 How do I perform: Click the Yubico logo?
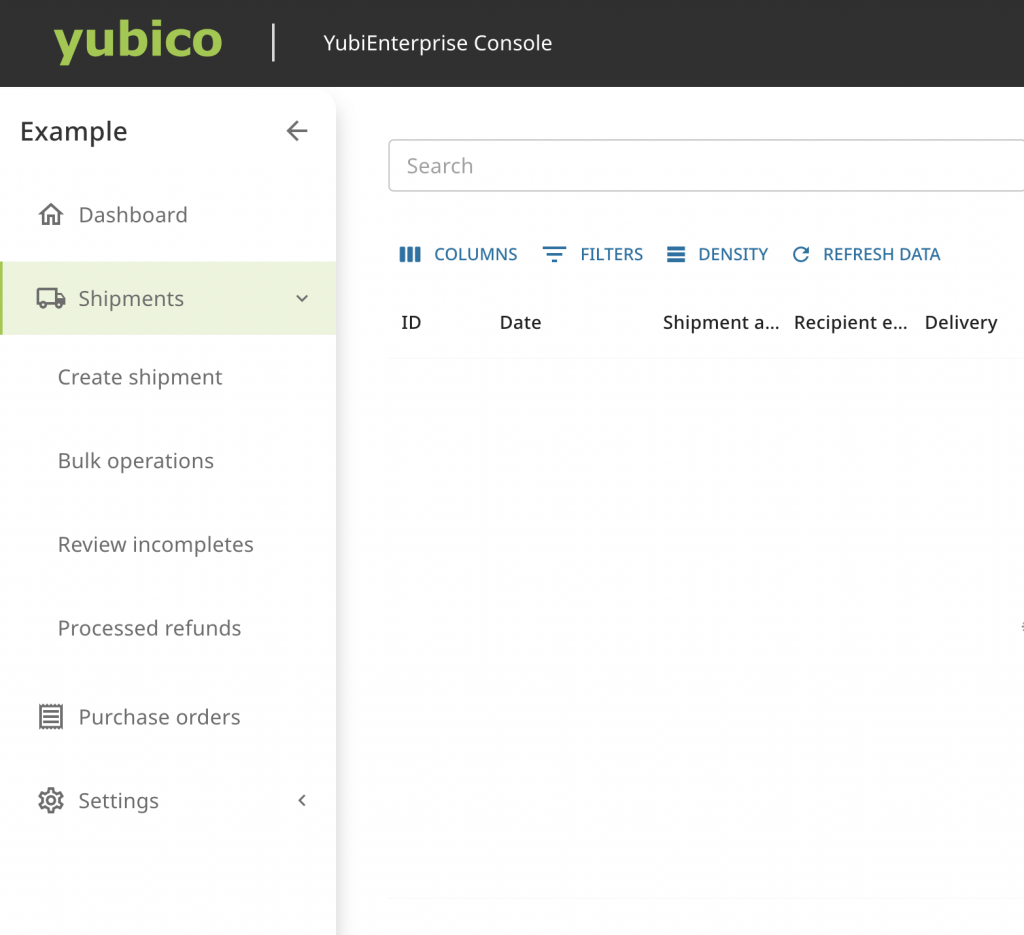tap(137, 43)
